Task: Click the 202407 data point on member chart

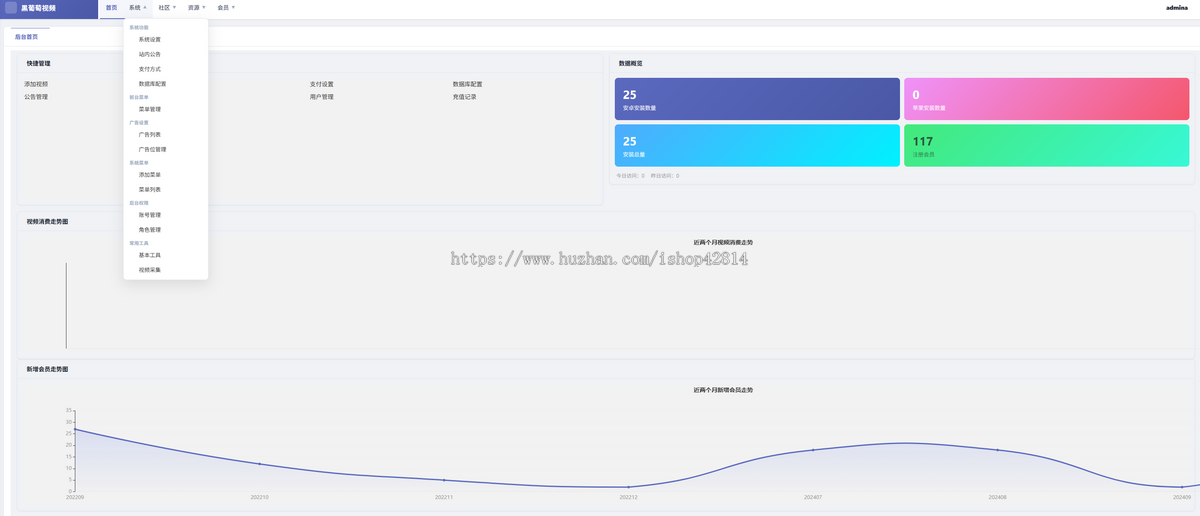Action: [813, 450]
